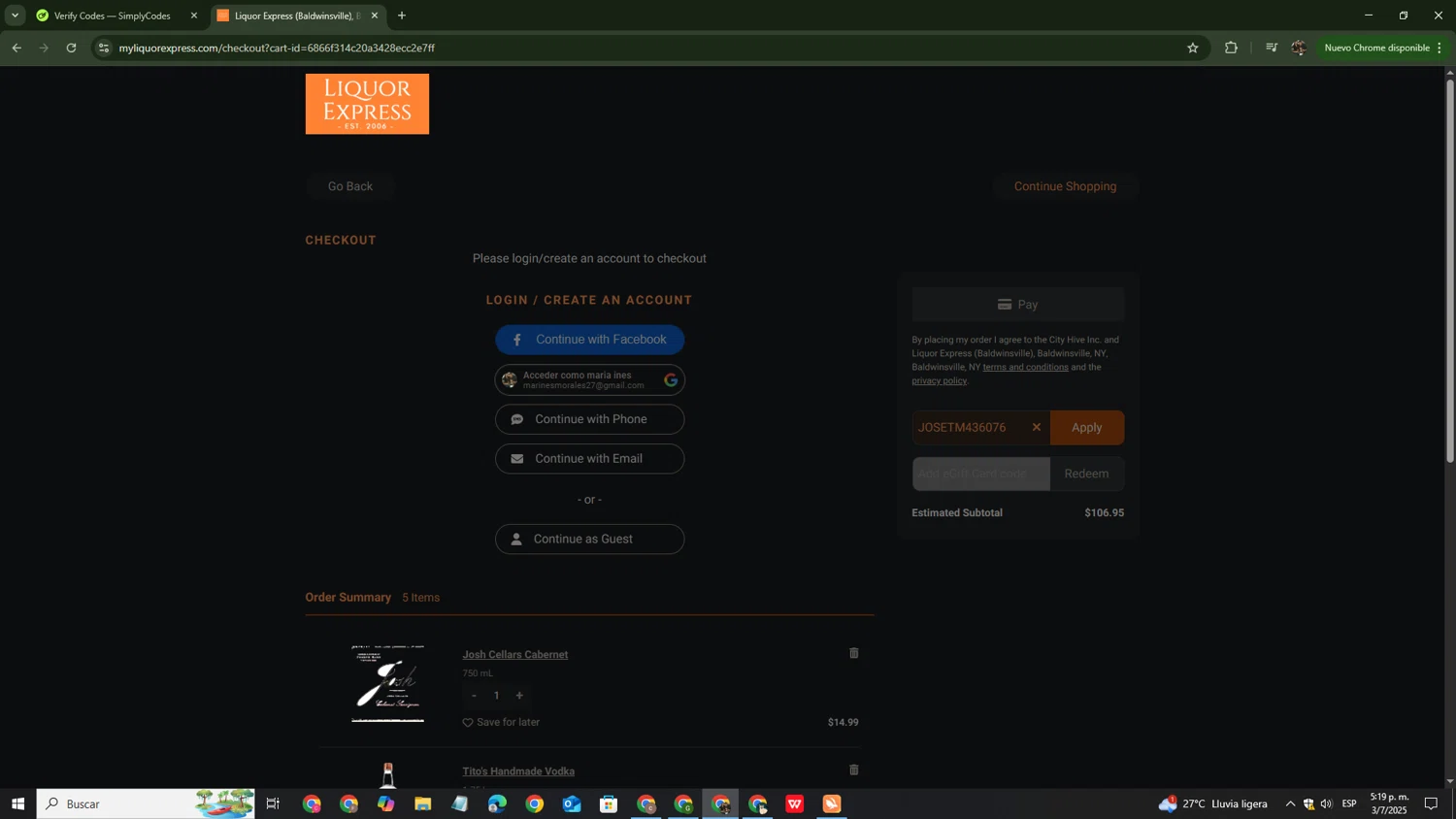Click the Buscar taskbar search box
Viewport: 1456px width, 819px height.
[146, 803]
